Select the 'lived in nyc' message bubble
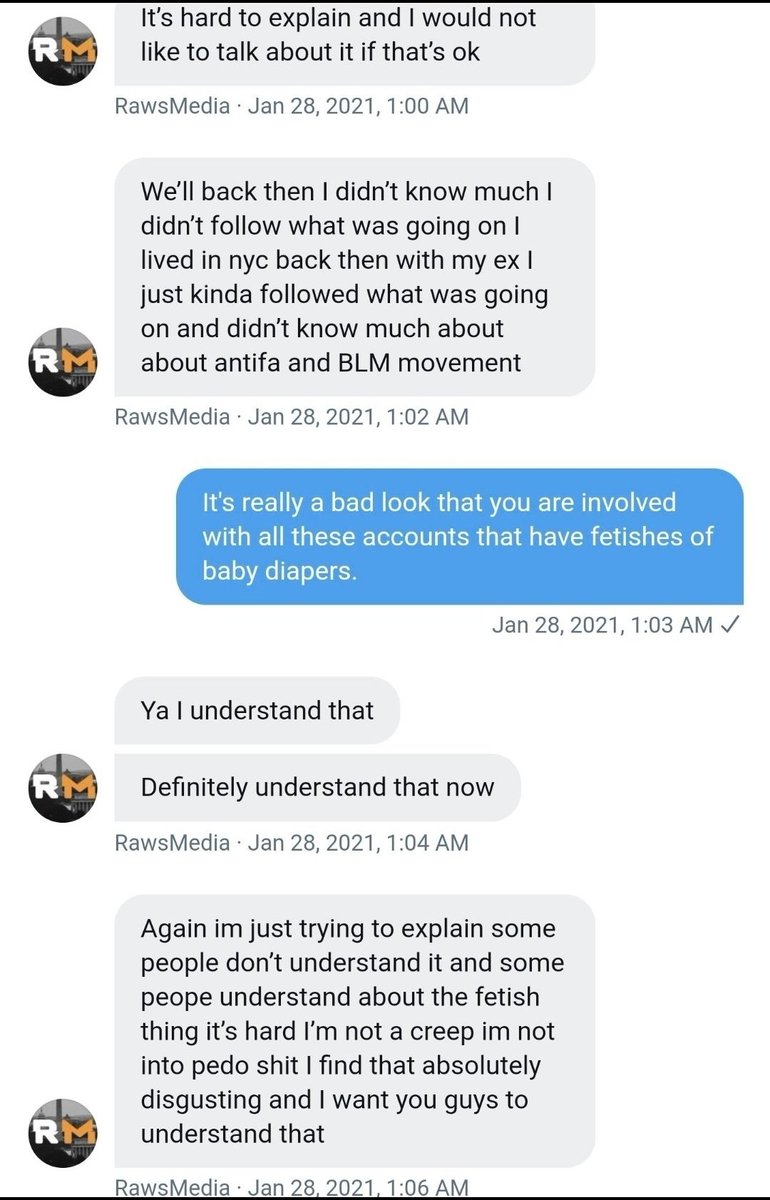 click(x=355, y=277)
